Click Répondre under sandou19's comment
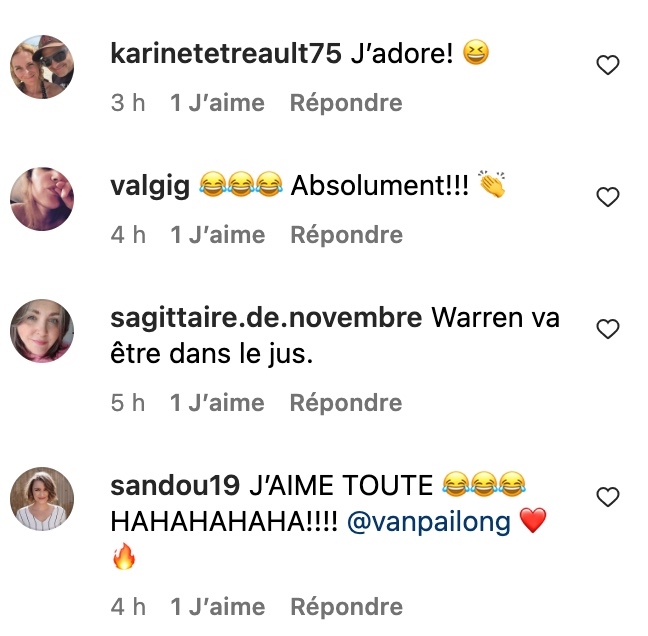 point(346,607)
